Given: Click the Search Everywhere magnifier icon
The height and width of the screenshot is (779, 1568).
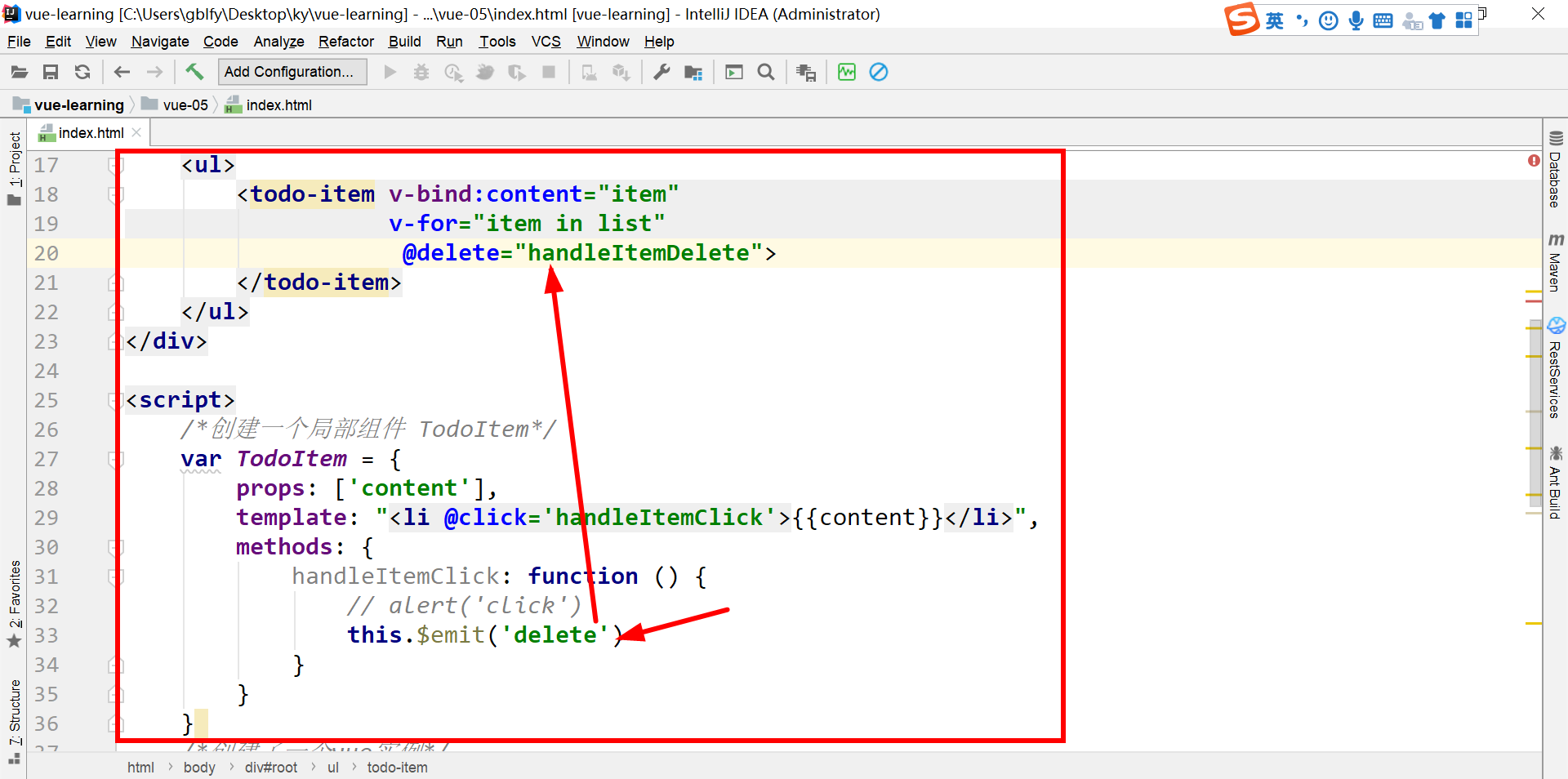Looking at the screenshot, I should pos(766,72).
